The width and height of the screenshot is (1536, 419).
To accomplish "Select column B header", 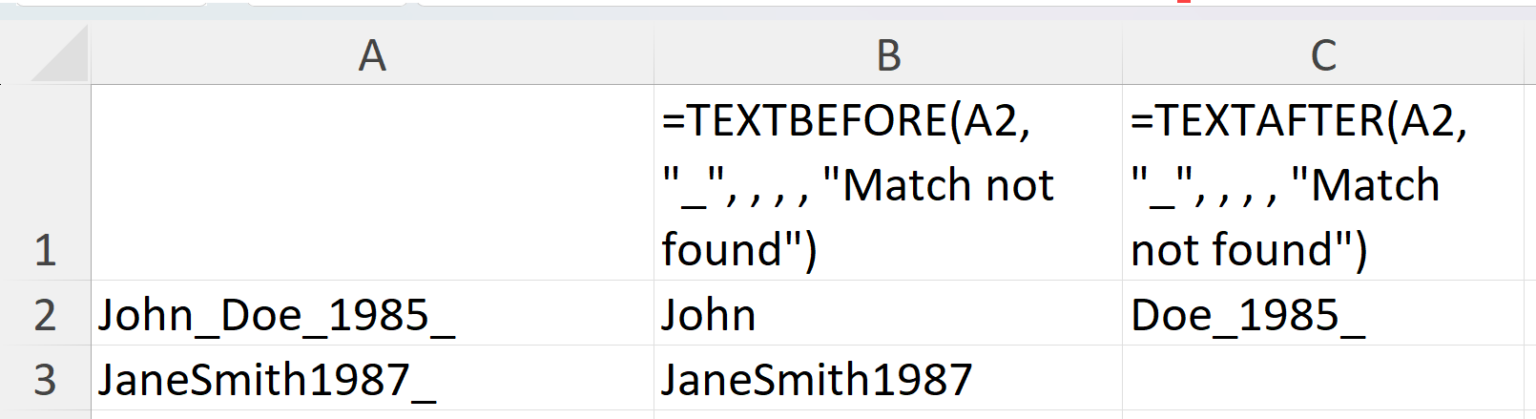I will [888, 56].
